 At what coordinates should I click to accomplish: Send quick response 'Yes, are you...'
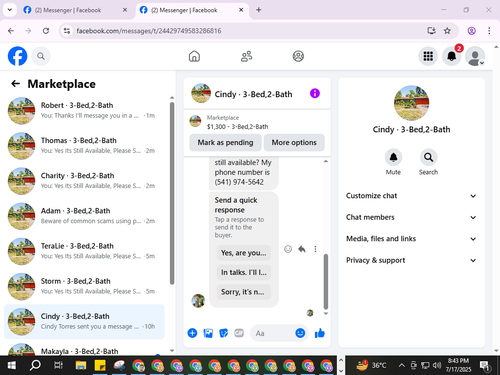244,253
